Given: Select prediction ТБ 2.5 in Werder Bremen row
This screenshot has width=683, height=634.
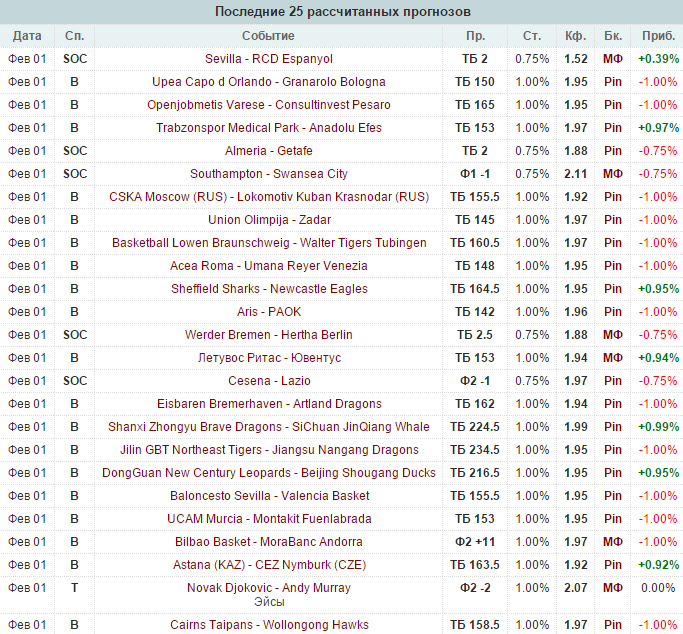Looking at the screenshot, I should [475, 335].
